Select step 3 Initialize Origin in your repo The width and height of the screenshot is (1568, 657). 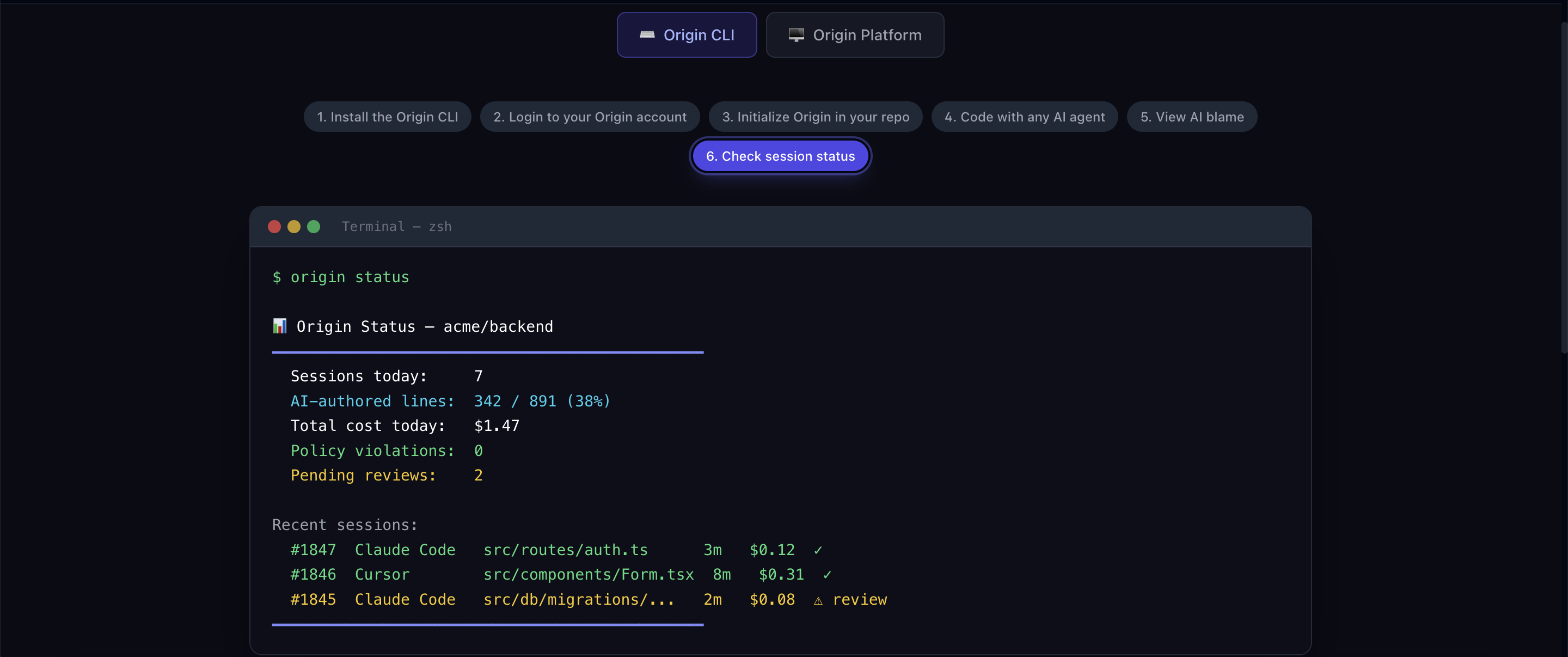[815, 117]
